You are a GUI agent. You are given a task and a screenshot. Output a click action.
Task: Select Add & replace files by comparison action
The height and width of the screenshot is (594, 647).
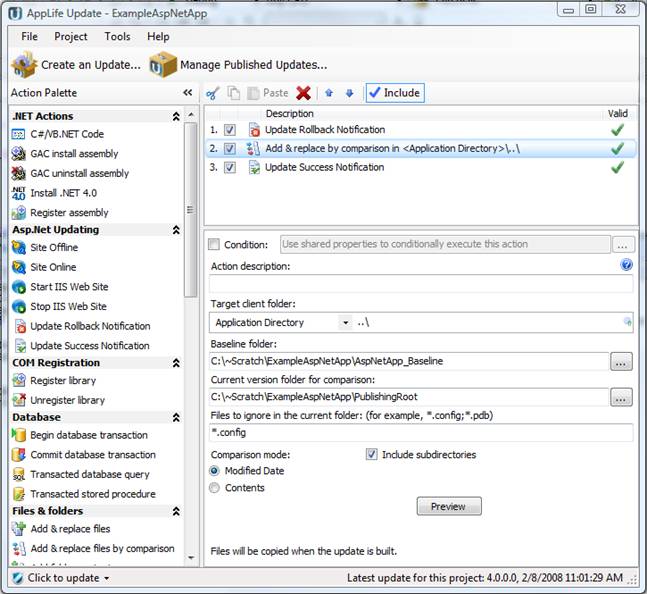(x=93, y=549)
